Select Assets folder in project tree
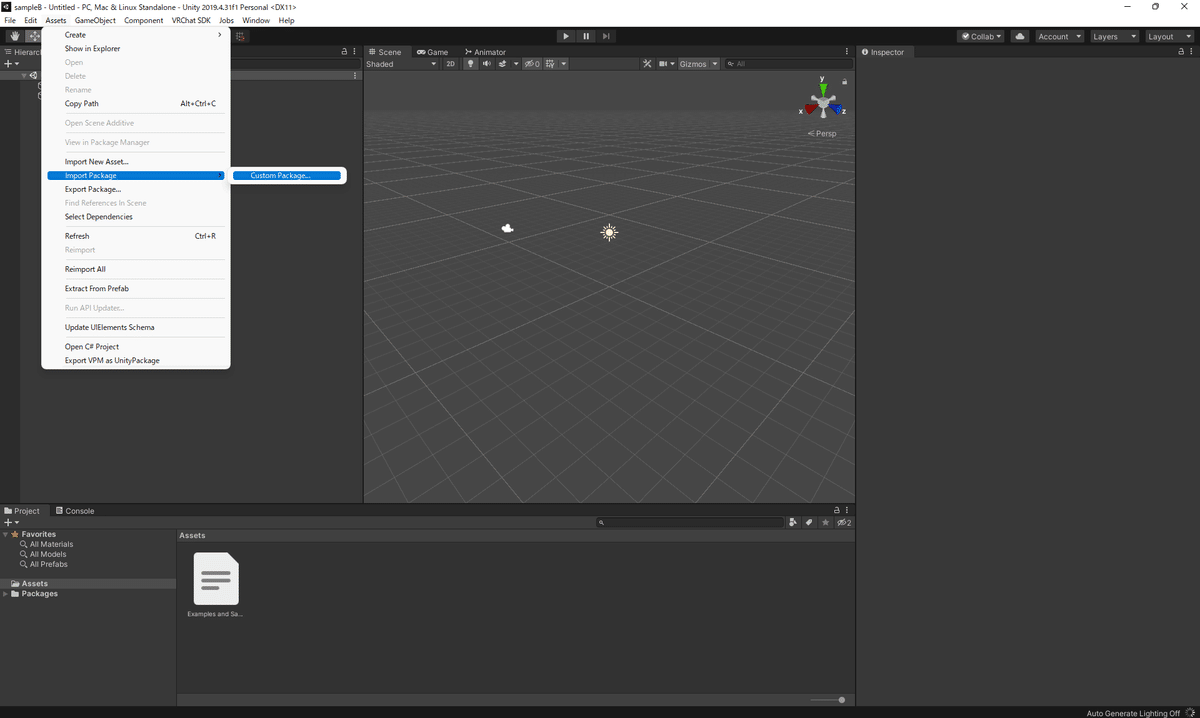Image resolution: width=1200 pixels, height=718 pixels. click(88, 584)
